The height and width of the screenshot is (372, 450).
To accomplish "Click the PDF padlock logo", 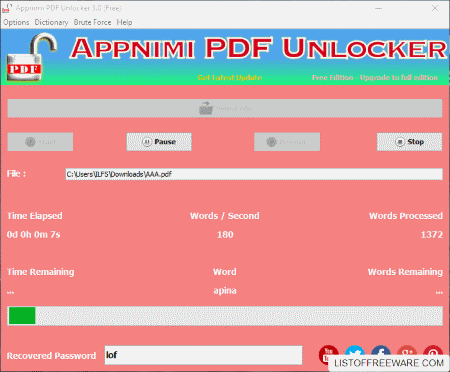I will tap(31, 57).
